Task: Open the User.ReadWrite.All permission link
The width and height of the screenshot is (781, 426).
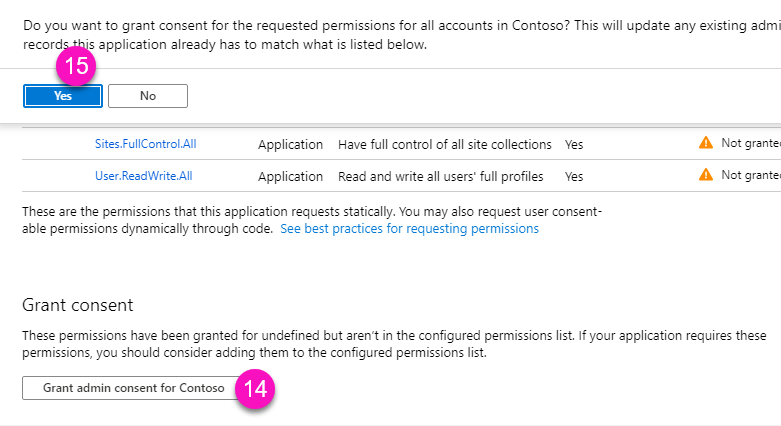Action: coord(143,176)
